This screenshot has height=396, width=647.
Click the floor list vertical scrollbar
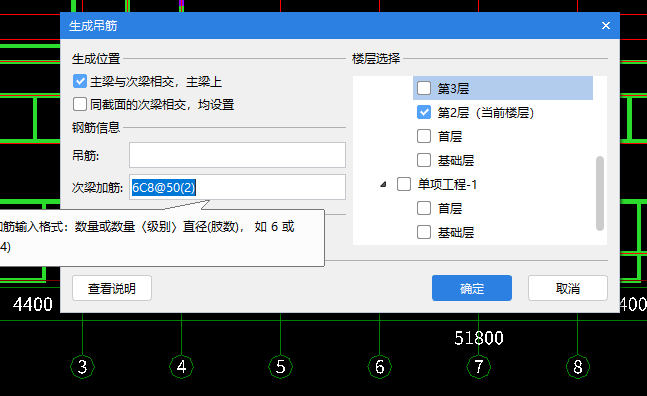pos(600,193)
